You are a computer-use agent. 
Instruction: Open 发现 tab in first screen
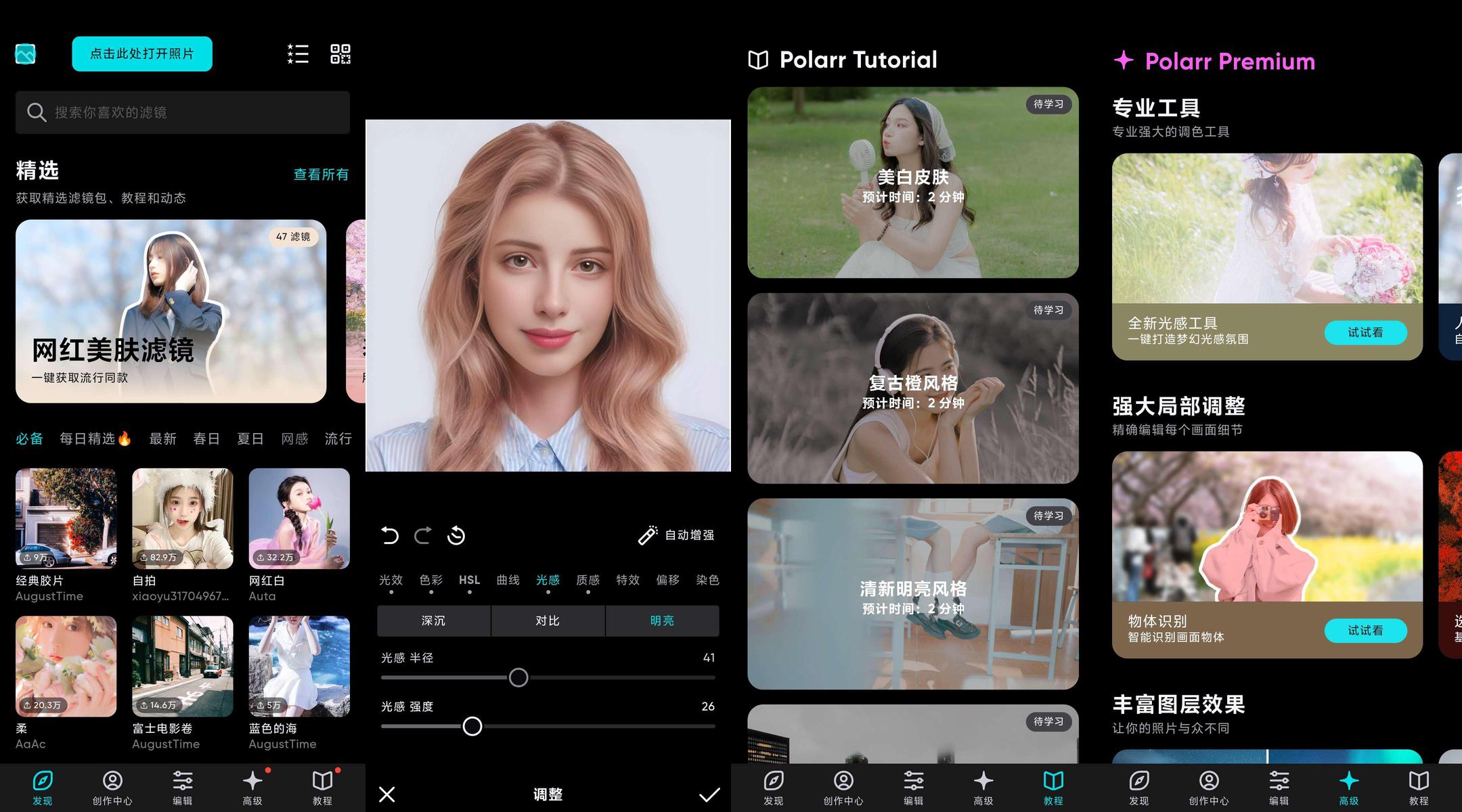pos(43,788)
